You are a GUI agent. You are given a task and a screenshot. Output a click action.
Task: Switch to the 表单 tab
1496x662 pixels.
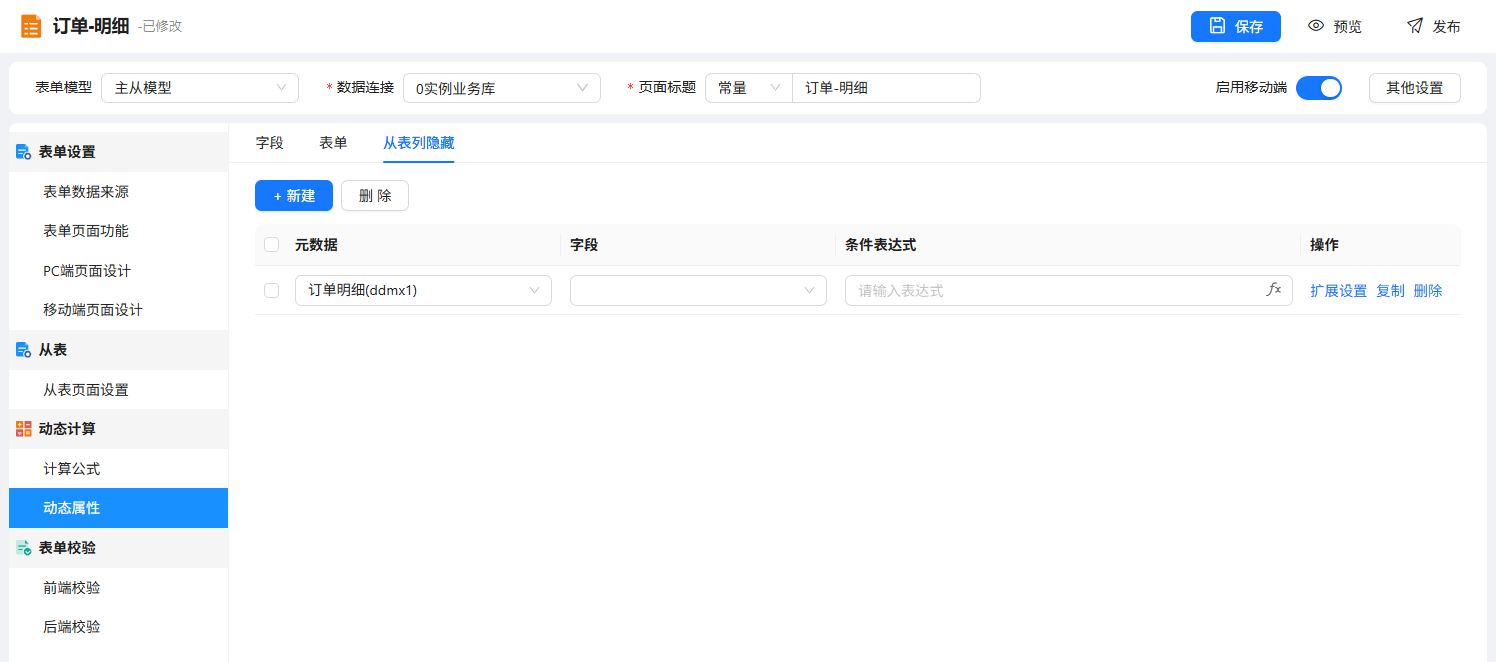click(x=333, y=143)
